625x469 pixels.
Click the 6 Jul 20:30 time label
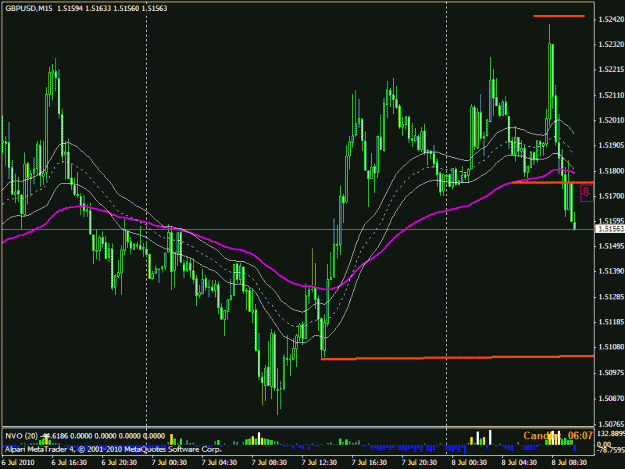coord(119,463)
